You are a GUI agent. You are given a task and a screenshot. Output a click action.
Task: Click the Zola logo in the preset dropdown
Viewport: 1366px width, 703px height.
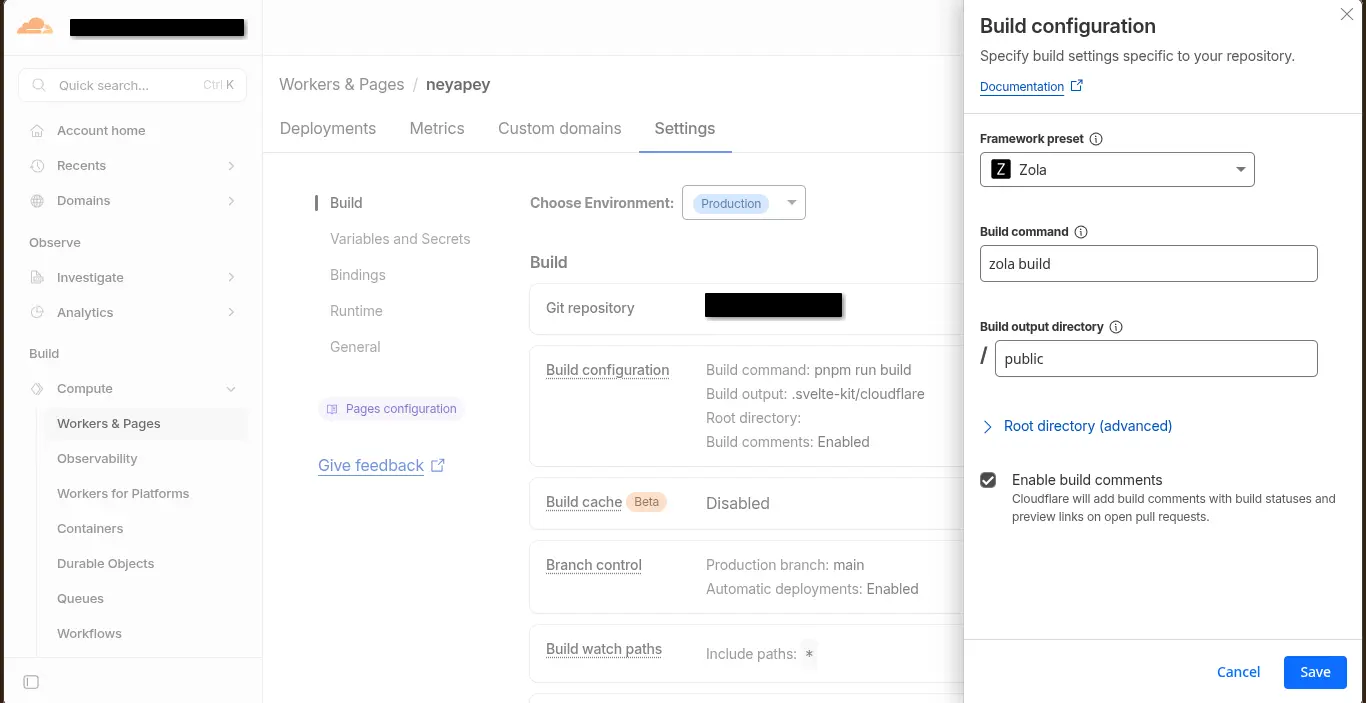[x=1000, y=170]
